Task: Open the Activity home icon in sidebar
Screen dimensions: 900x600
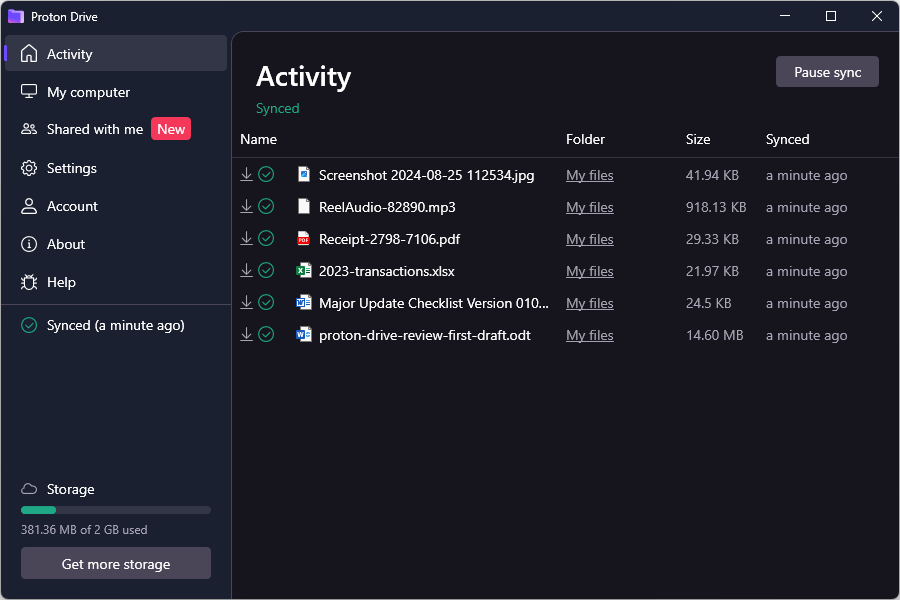Action: [29, 53]
